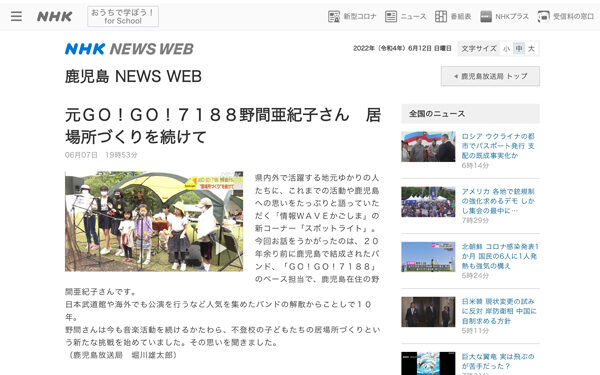The height and width of the screenshot is (375, 600).
Task: Open the おうちで学ぼう for School banner
Action: coord(123,16)
